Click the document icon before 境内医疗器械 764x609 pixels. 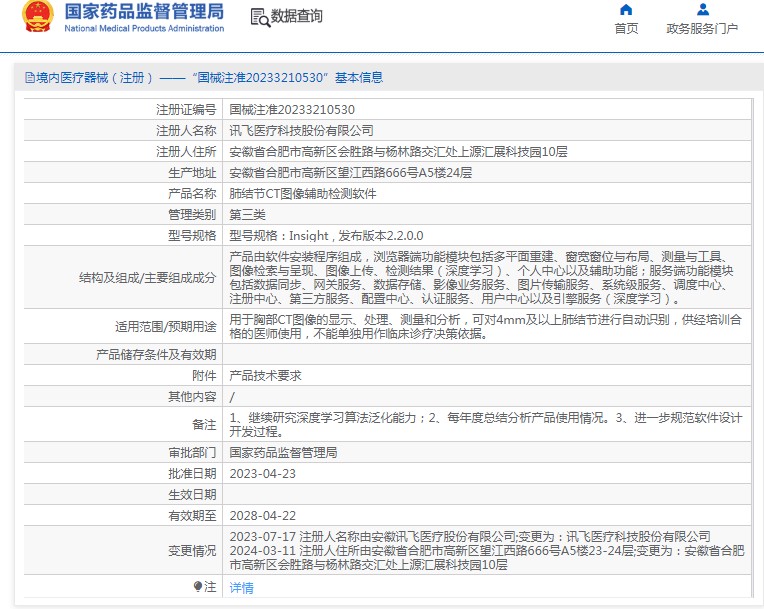click(30, 77)
